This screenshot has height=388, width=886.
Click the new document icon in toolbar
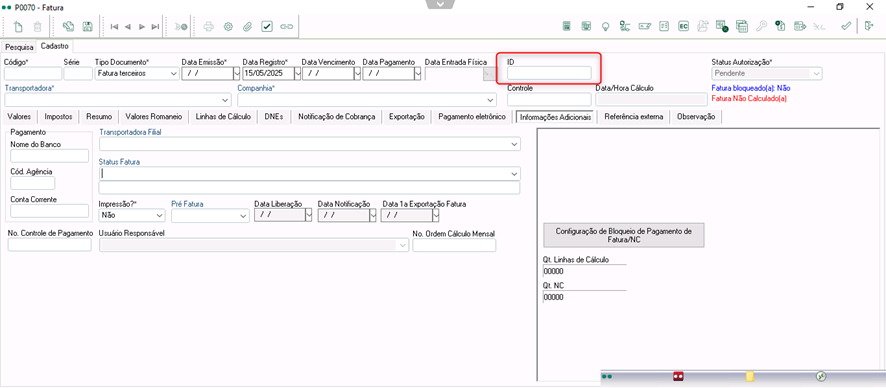click(19, 27)
